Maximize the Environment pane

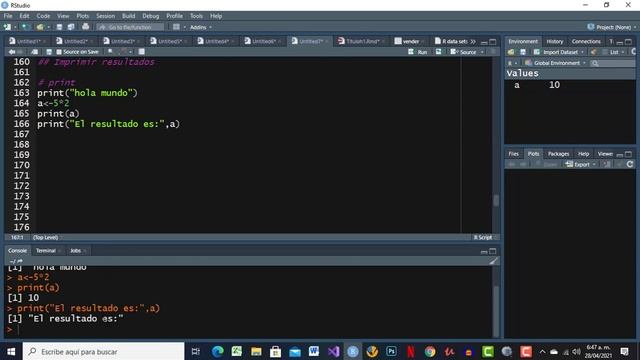[629, 42]
